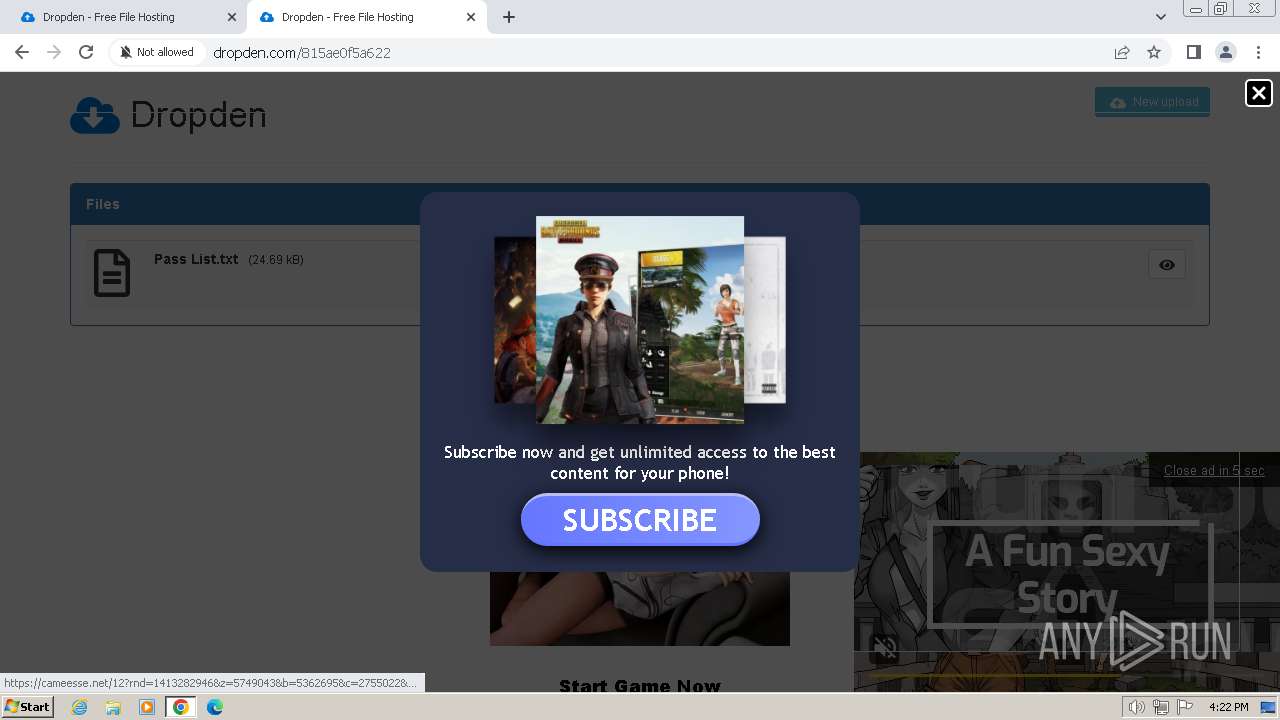Click the SUBSCRIBE button
Image resolution: width=1280 pixels, height=720 pixels.
click(640, 520)
